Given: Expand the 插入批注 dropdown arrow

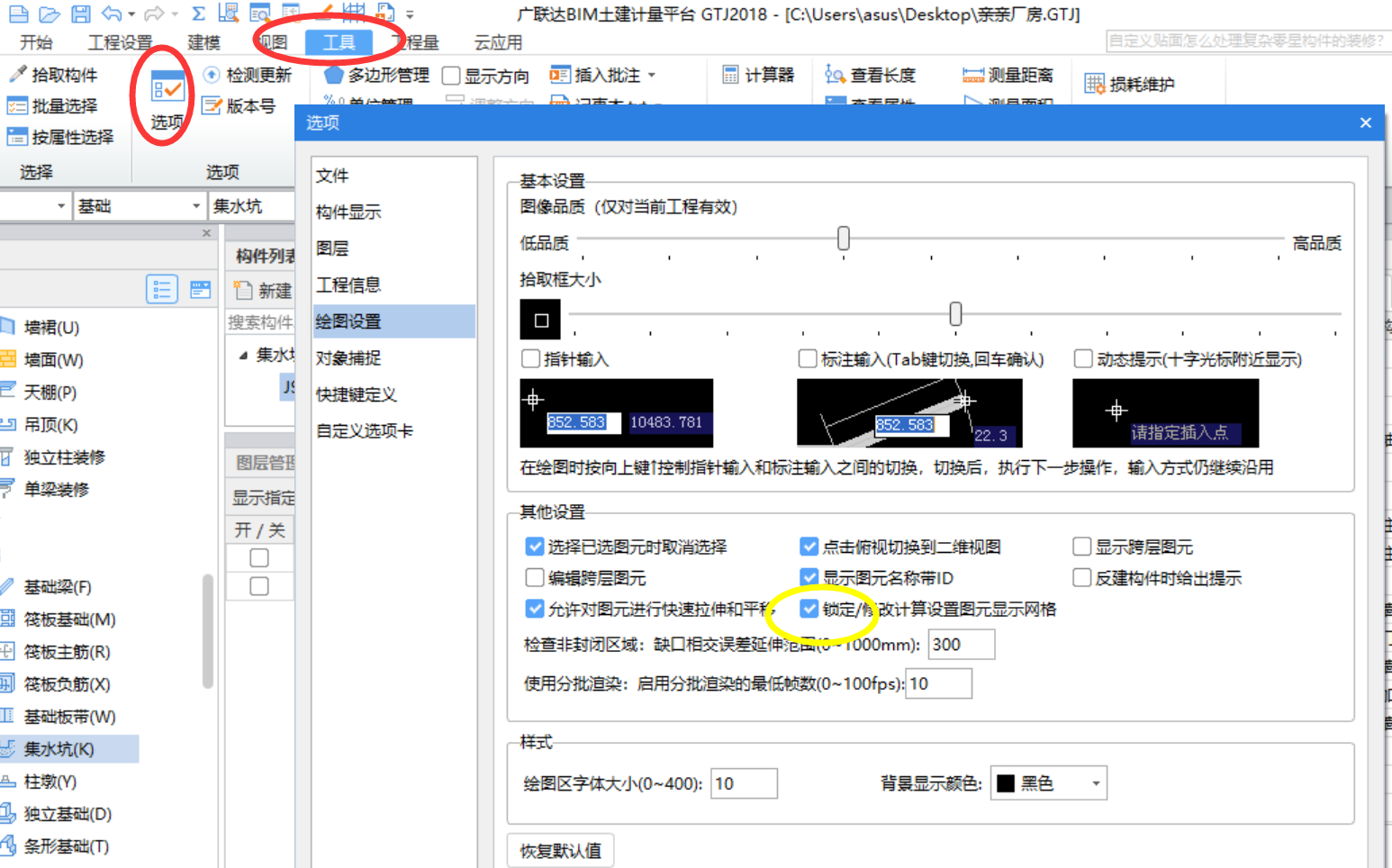Looking at the screenshot, I should 652,76.
